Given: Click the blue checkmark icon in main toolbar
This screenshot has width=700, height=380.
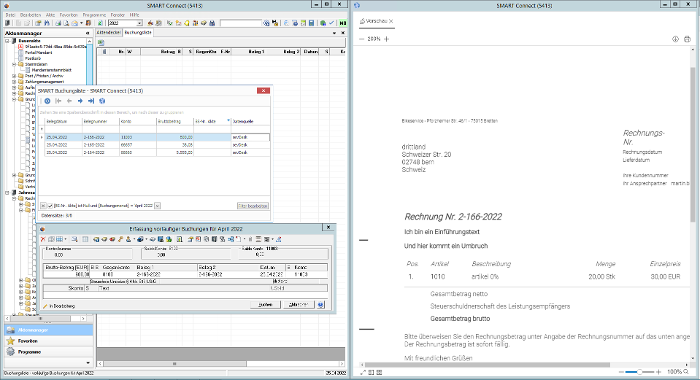Looking at the screenshot, I should point(331,23).
